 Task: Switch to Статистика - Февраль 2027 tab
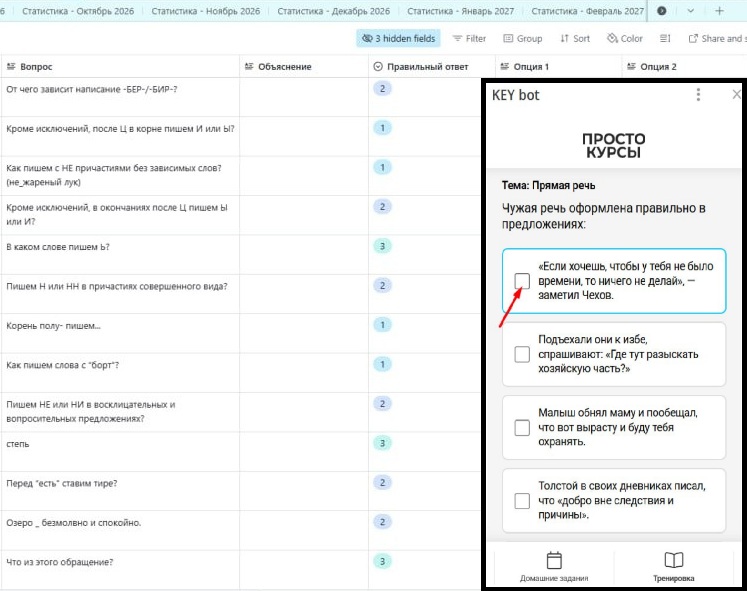coord(587,11)
